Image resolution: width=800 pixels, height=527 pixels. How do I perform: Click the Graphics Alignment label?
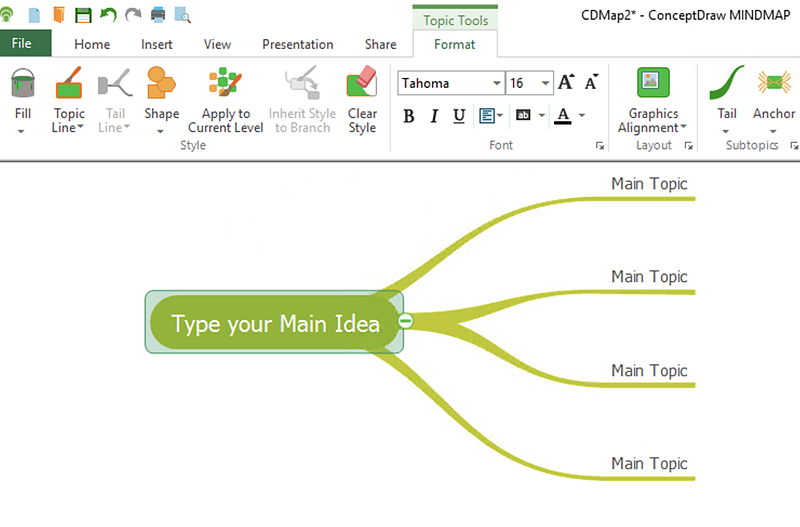[653, 120]
